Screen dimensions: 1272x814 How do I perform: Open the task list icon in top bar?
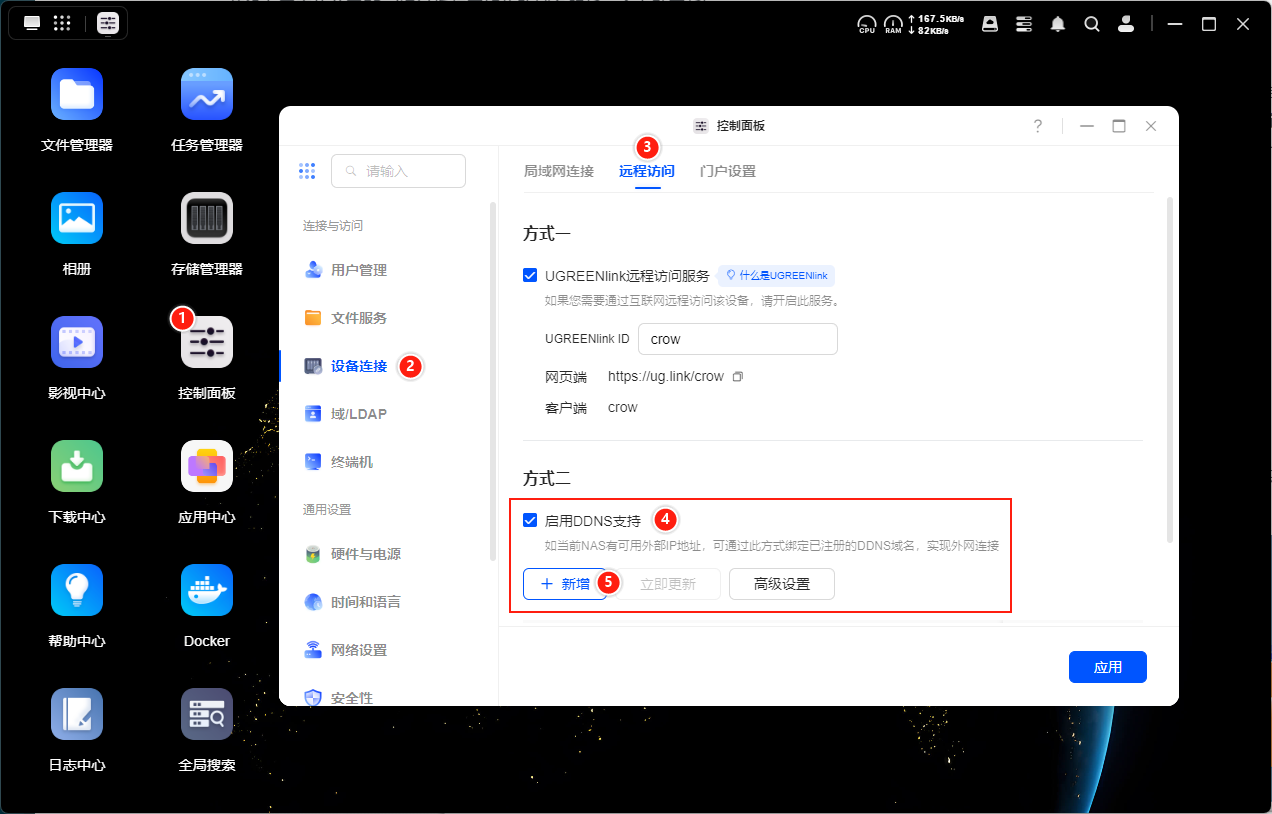pyautogui.click(x=1024, y=24)
